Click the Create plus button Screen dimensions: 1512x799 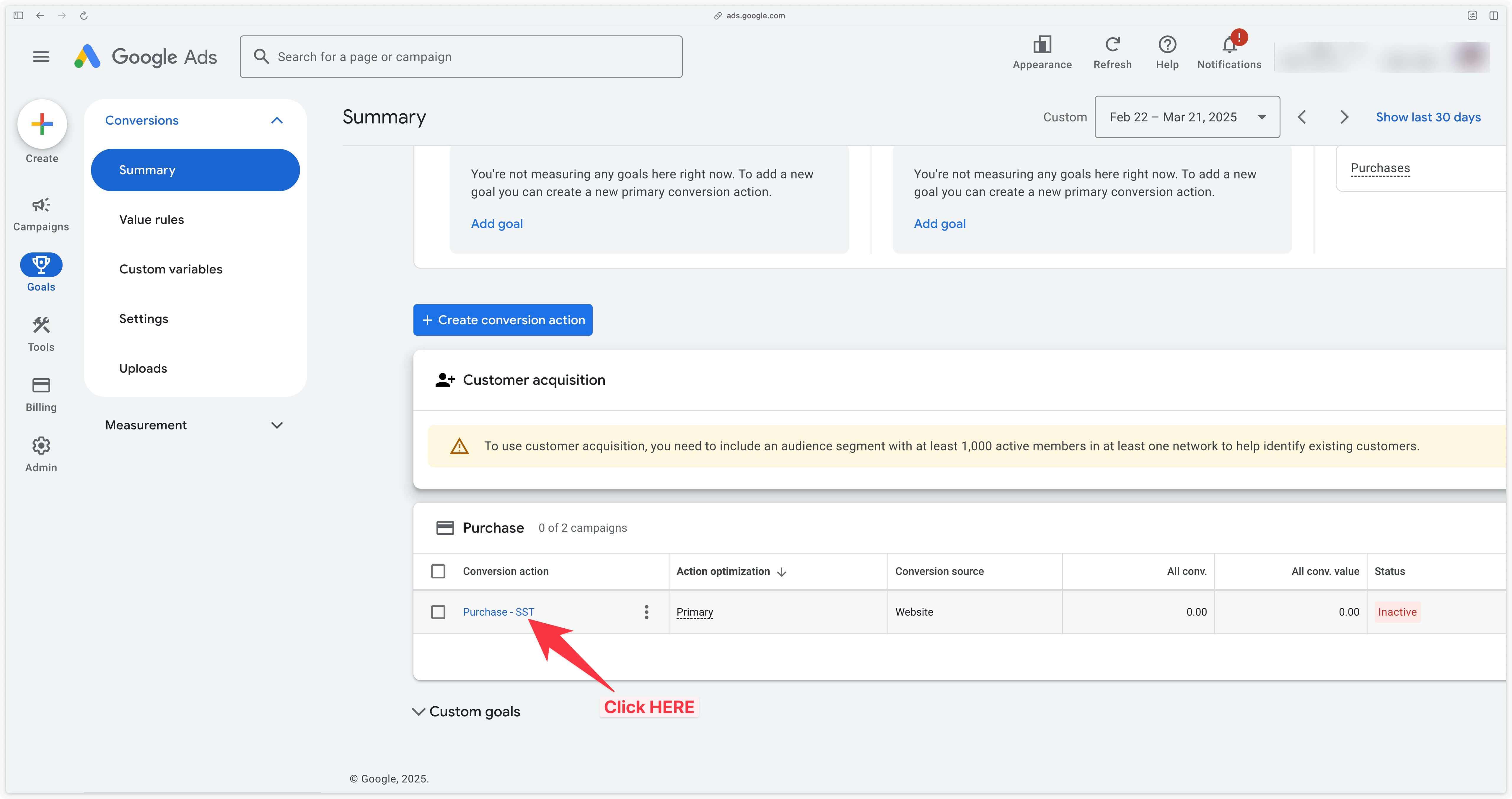pos(42,124)
